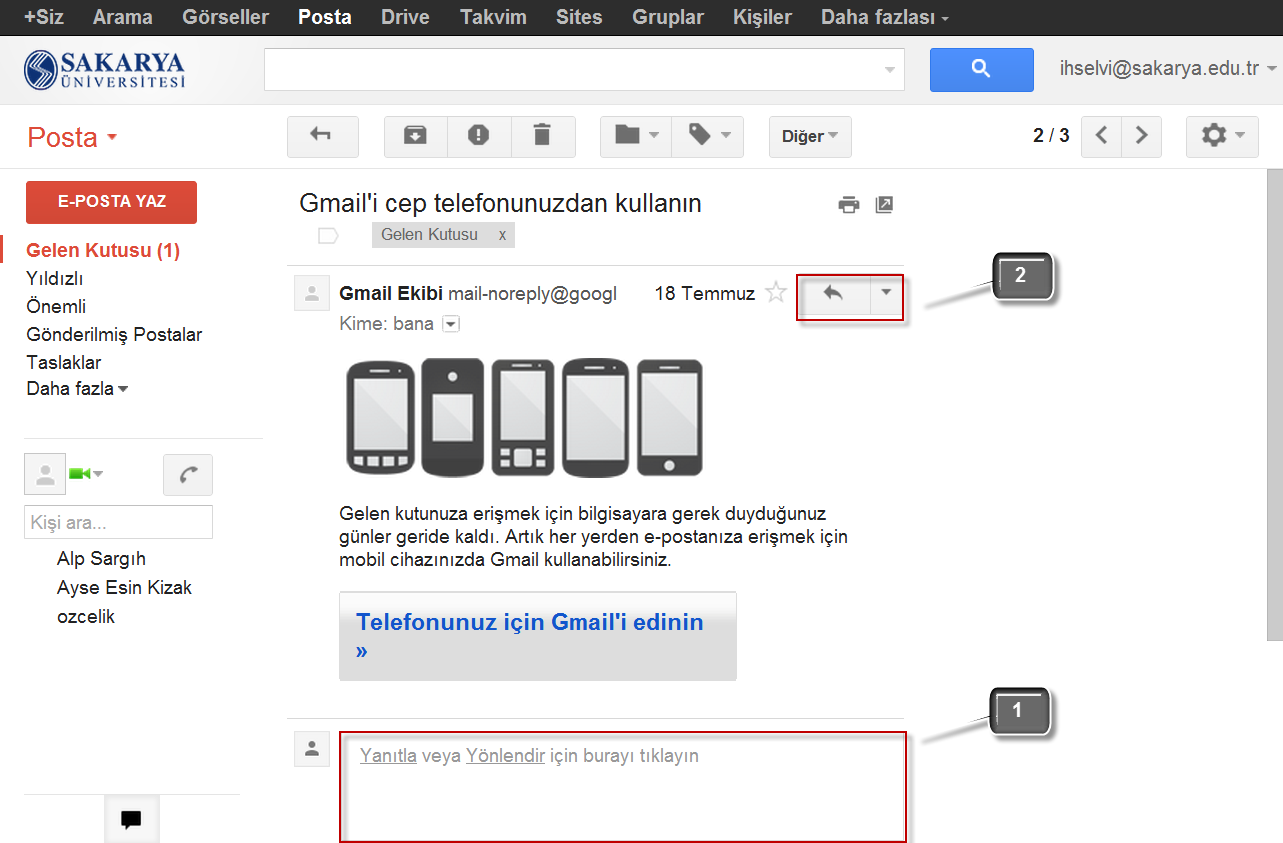
Task: Star the Gmail Ekibi message
Action: tap(776, 293)
